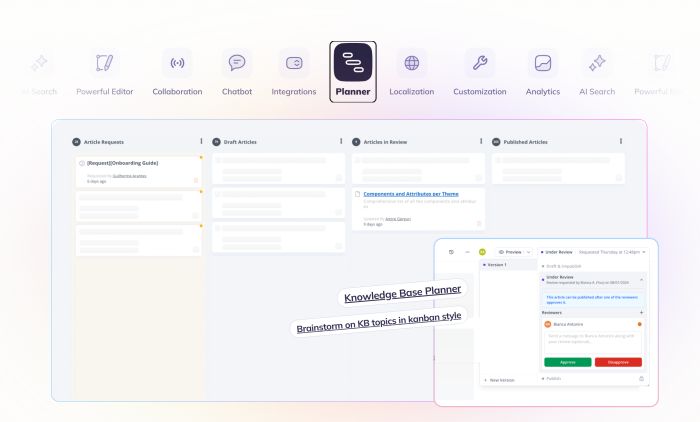Open the Chatbot feature tab

[x=237, y=73]
